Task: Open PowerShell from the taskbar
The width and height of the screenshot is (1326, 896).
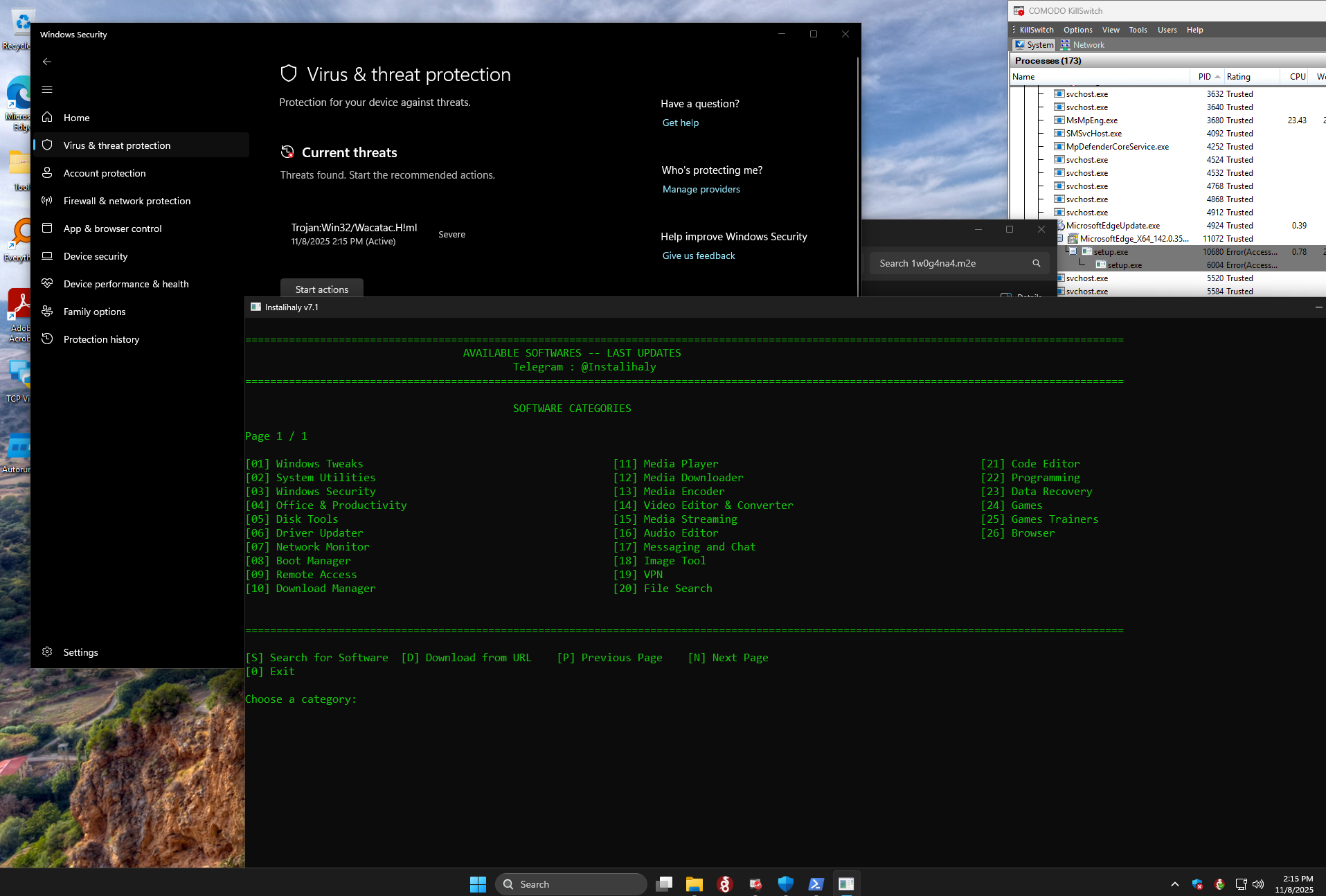Action: point(816,884)
